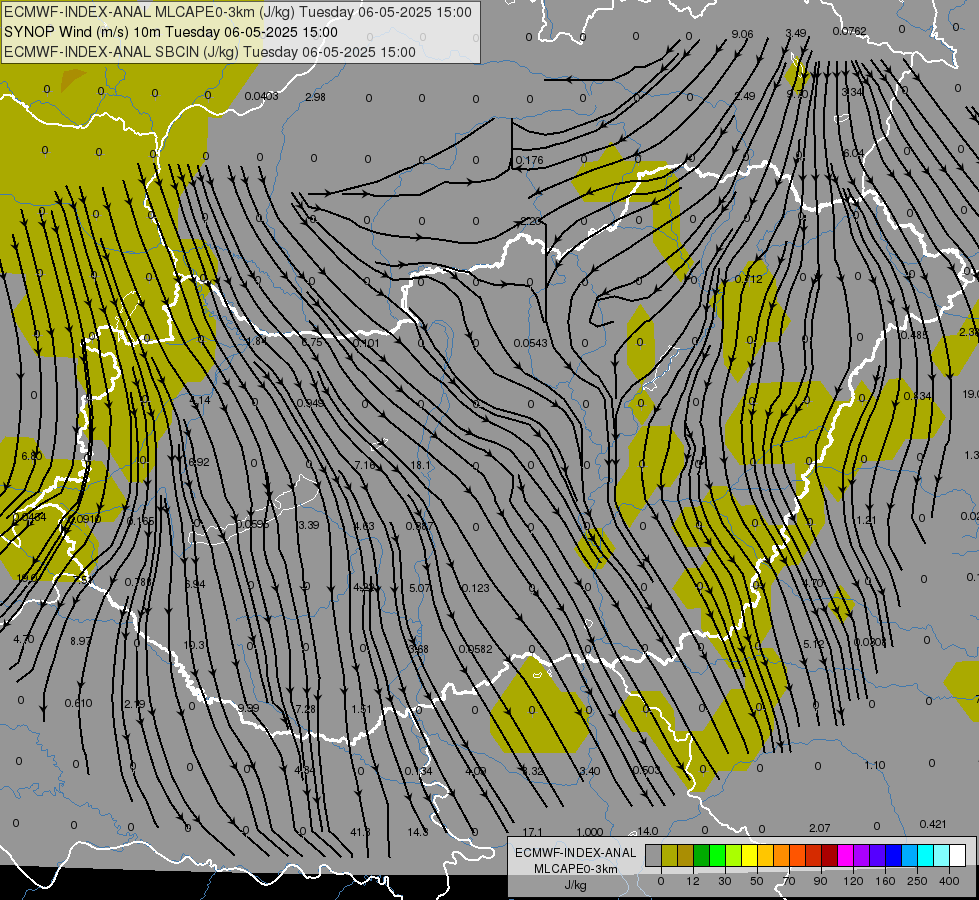Click the 0.485 grid value

pyautogui.click(x=913, y=335)
